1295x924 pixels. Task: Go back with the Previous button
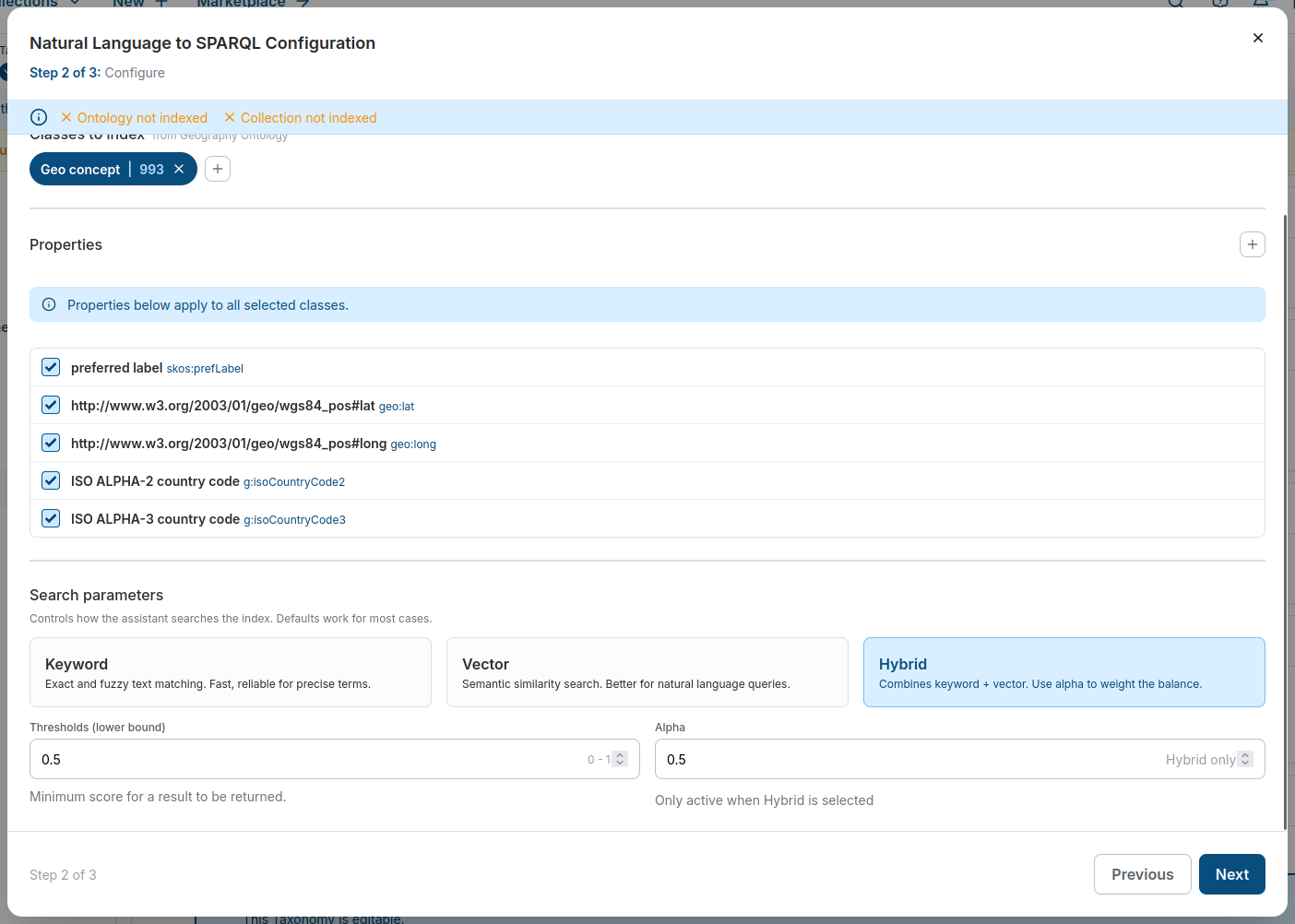(1143, 874)
